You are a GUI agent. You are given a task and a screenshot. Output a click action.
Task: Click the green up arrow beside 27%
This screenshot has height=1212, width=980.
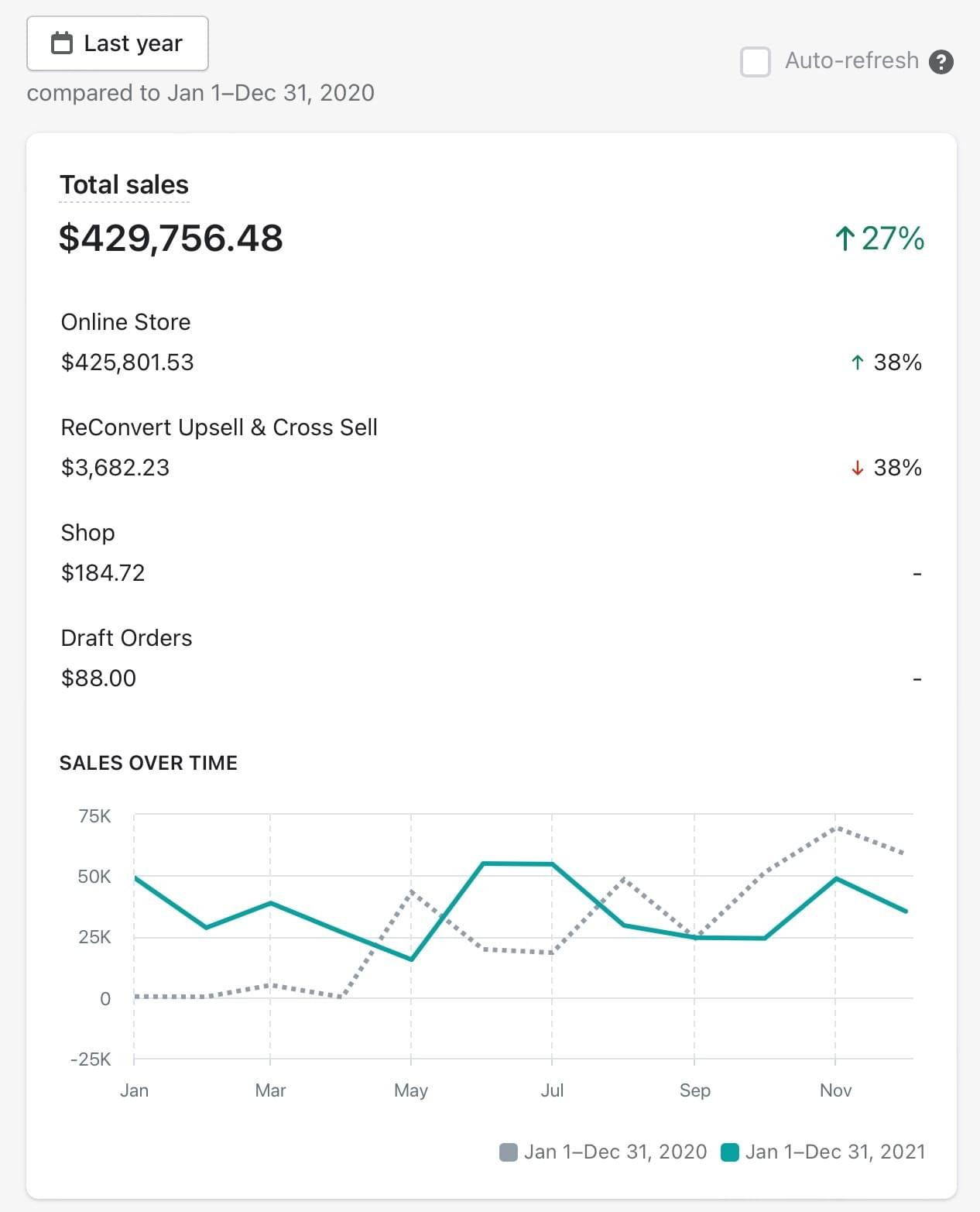(x=845, y=239)
